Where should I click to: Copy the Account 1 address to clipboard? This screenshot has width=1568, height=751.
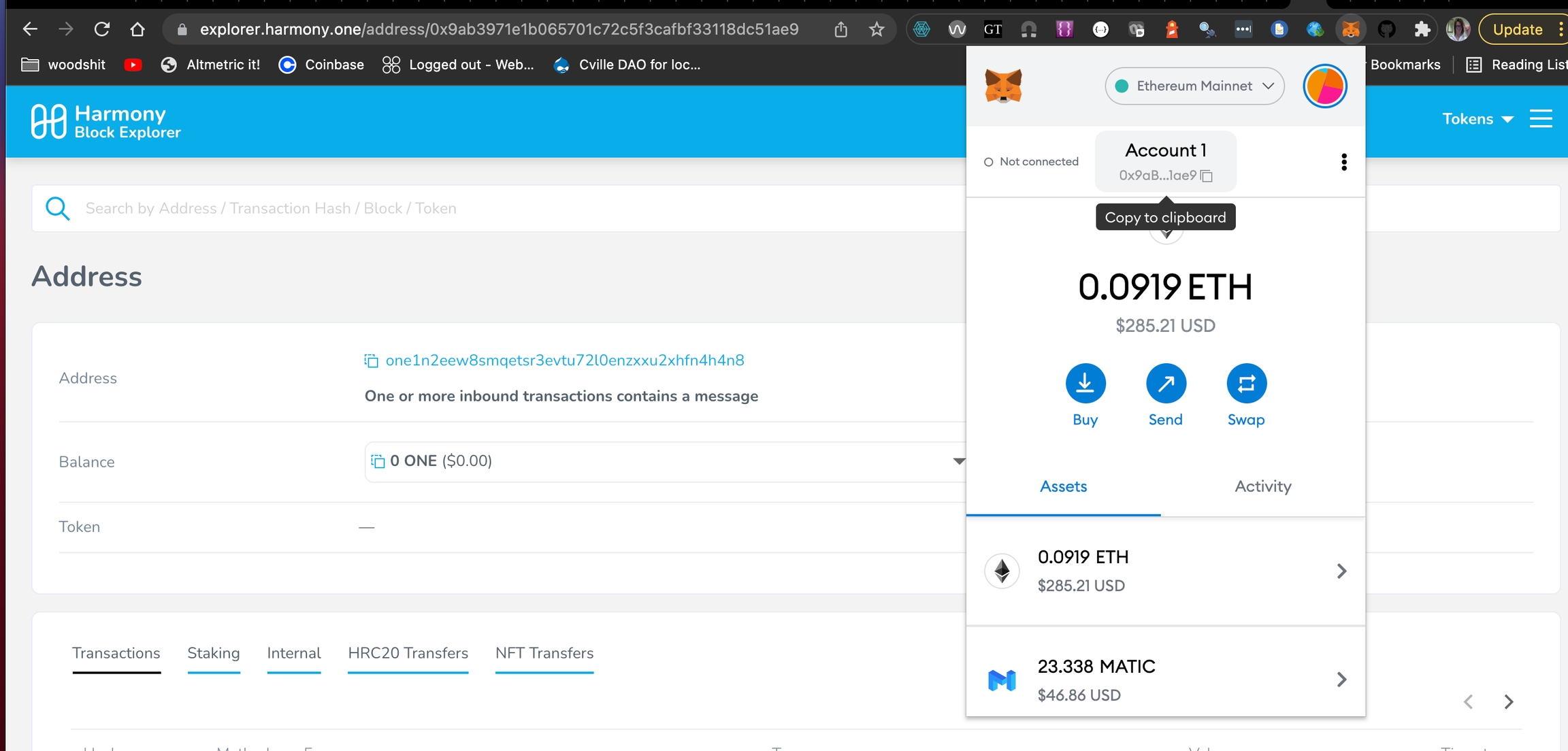point(1207,176)
